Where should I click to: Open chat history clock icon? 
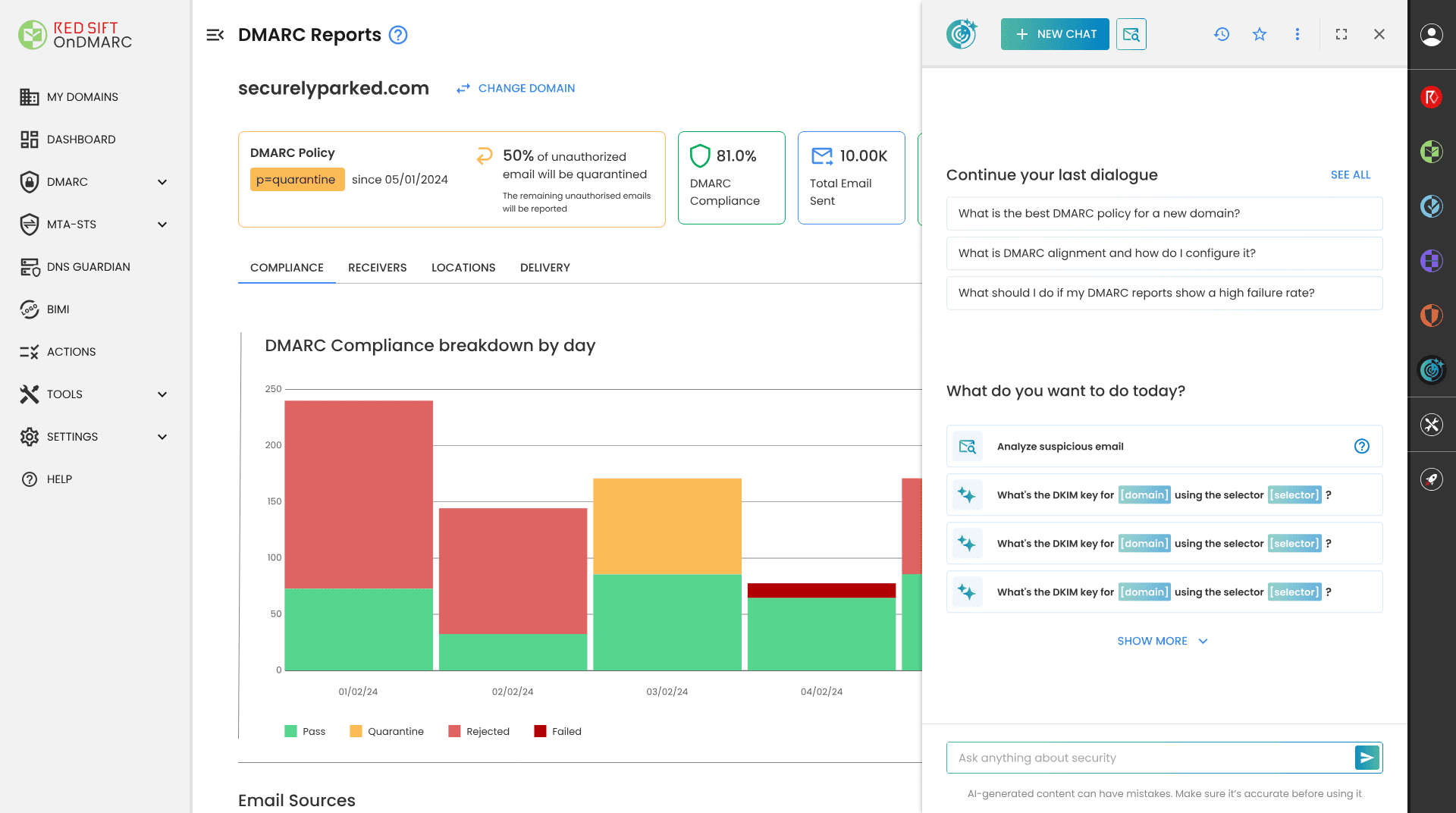pos(1221,34)
